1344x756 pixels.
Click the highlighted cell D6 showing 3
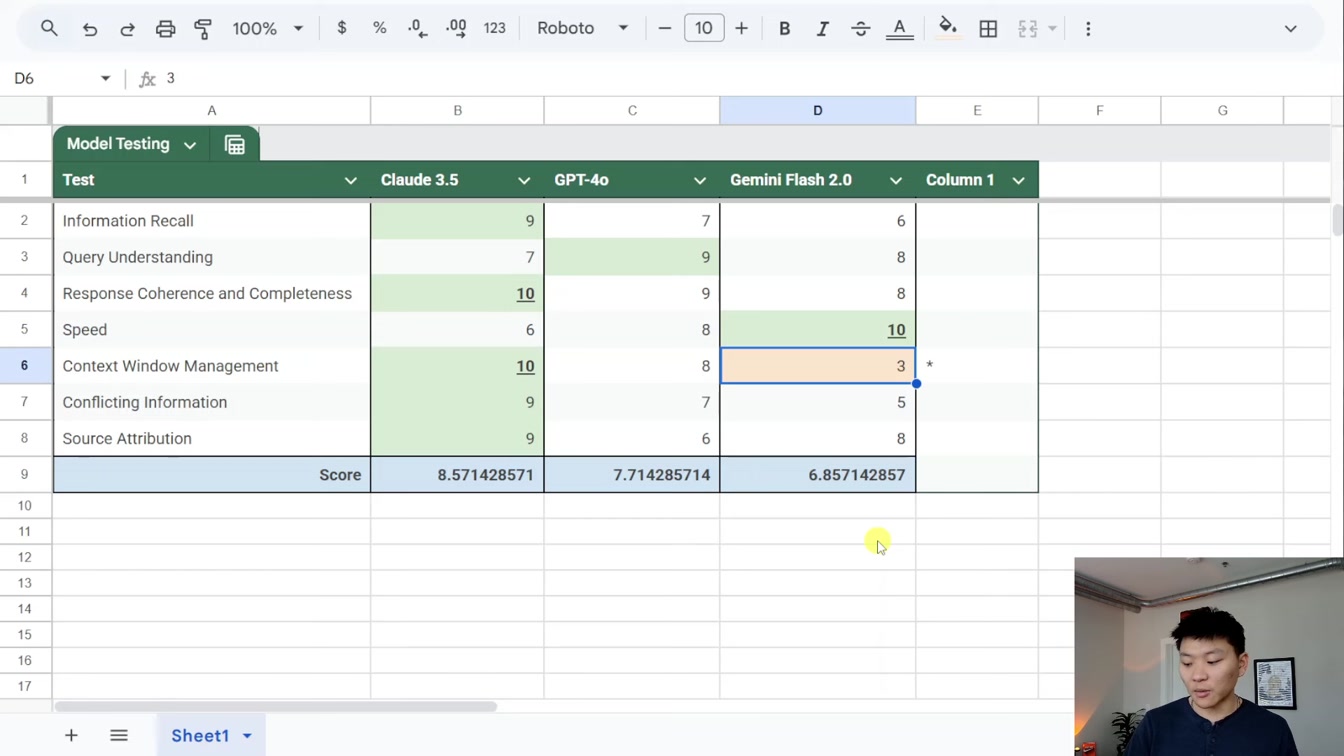(x=817, y=366)
